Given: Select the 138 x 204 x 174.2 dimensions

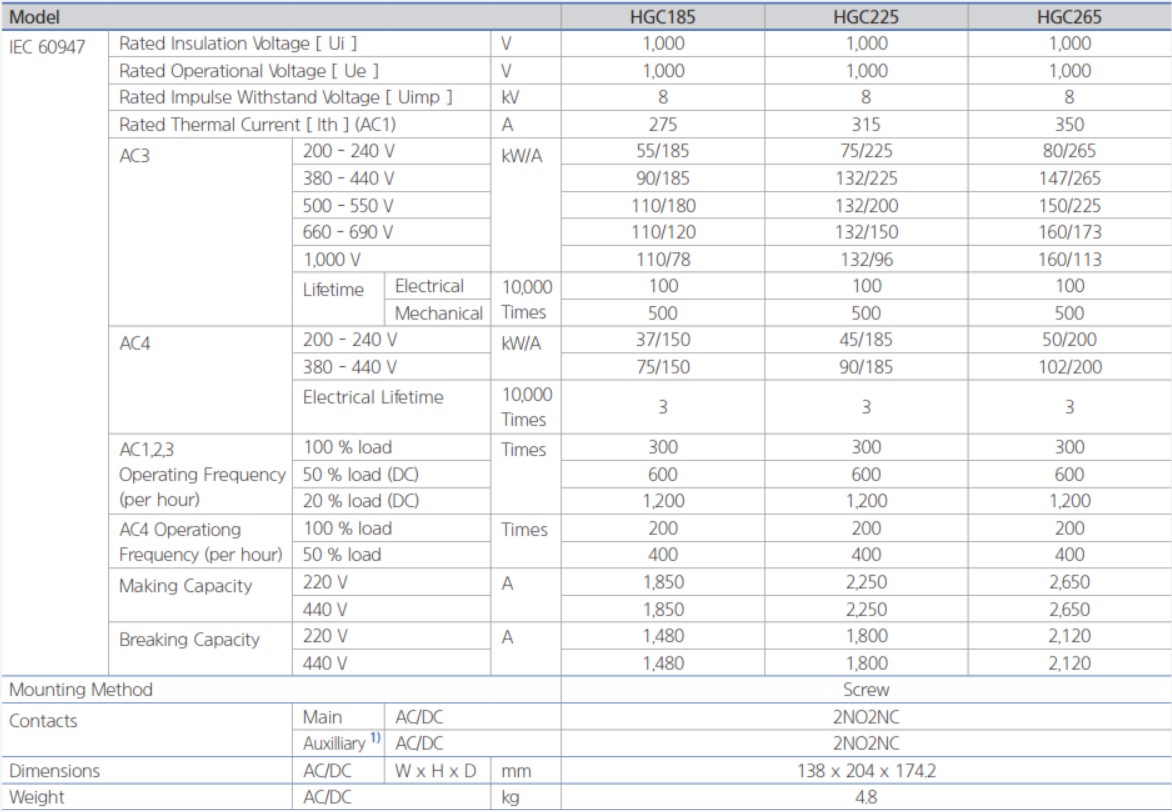Looking at the screenshot, I should pos(865,771).
